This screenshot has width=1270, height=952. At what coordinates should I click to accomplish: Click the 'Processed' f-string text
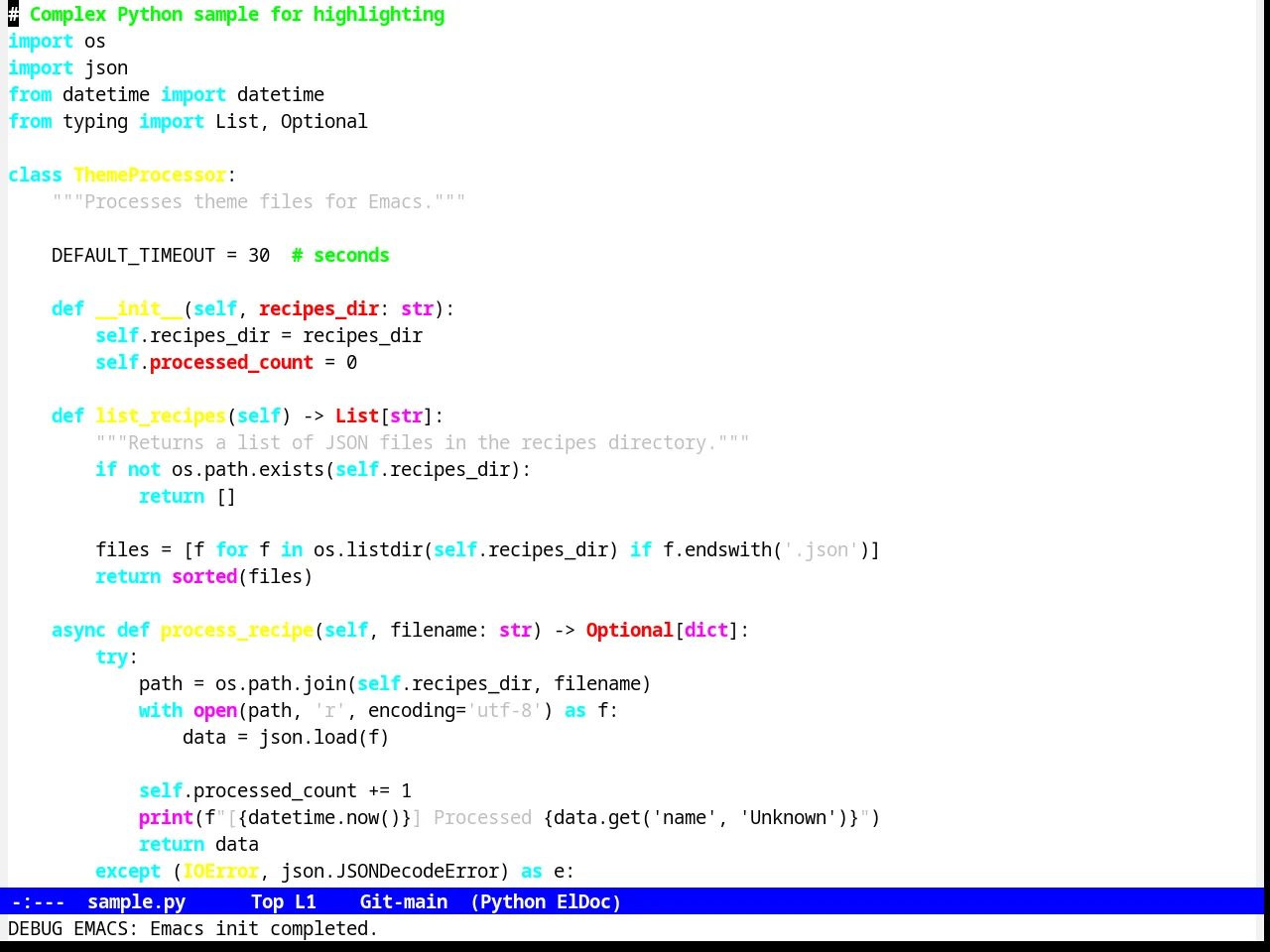click(482, 817)
